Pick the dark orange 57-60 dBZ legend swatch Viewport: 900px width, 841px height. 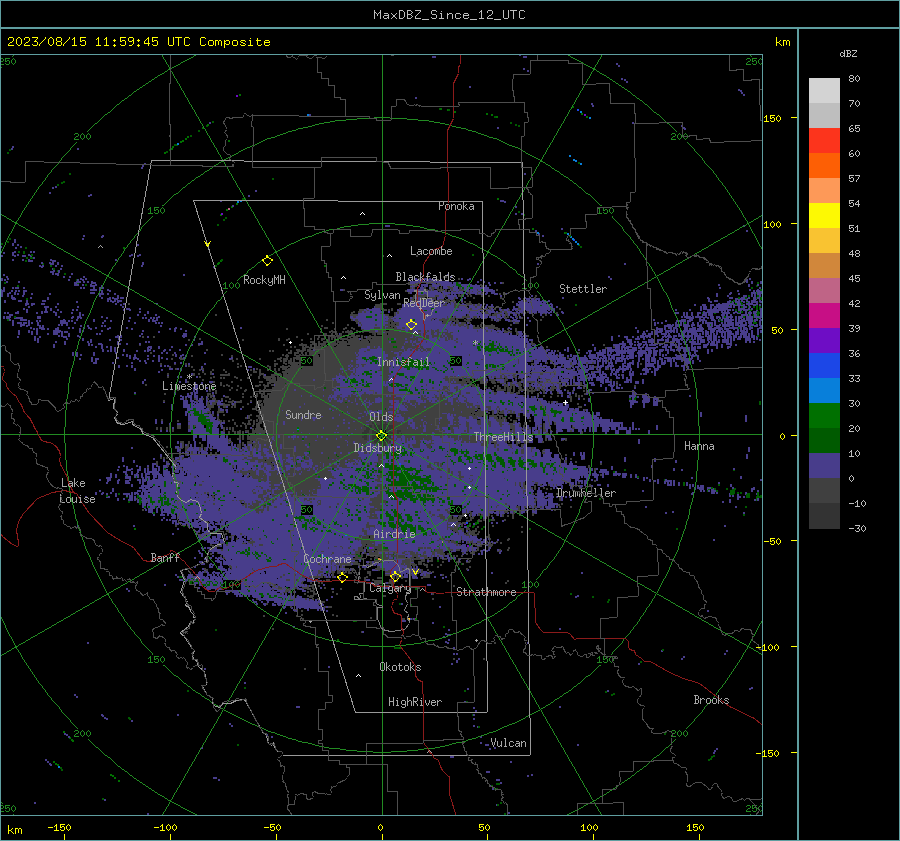(x=824, y=166)
